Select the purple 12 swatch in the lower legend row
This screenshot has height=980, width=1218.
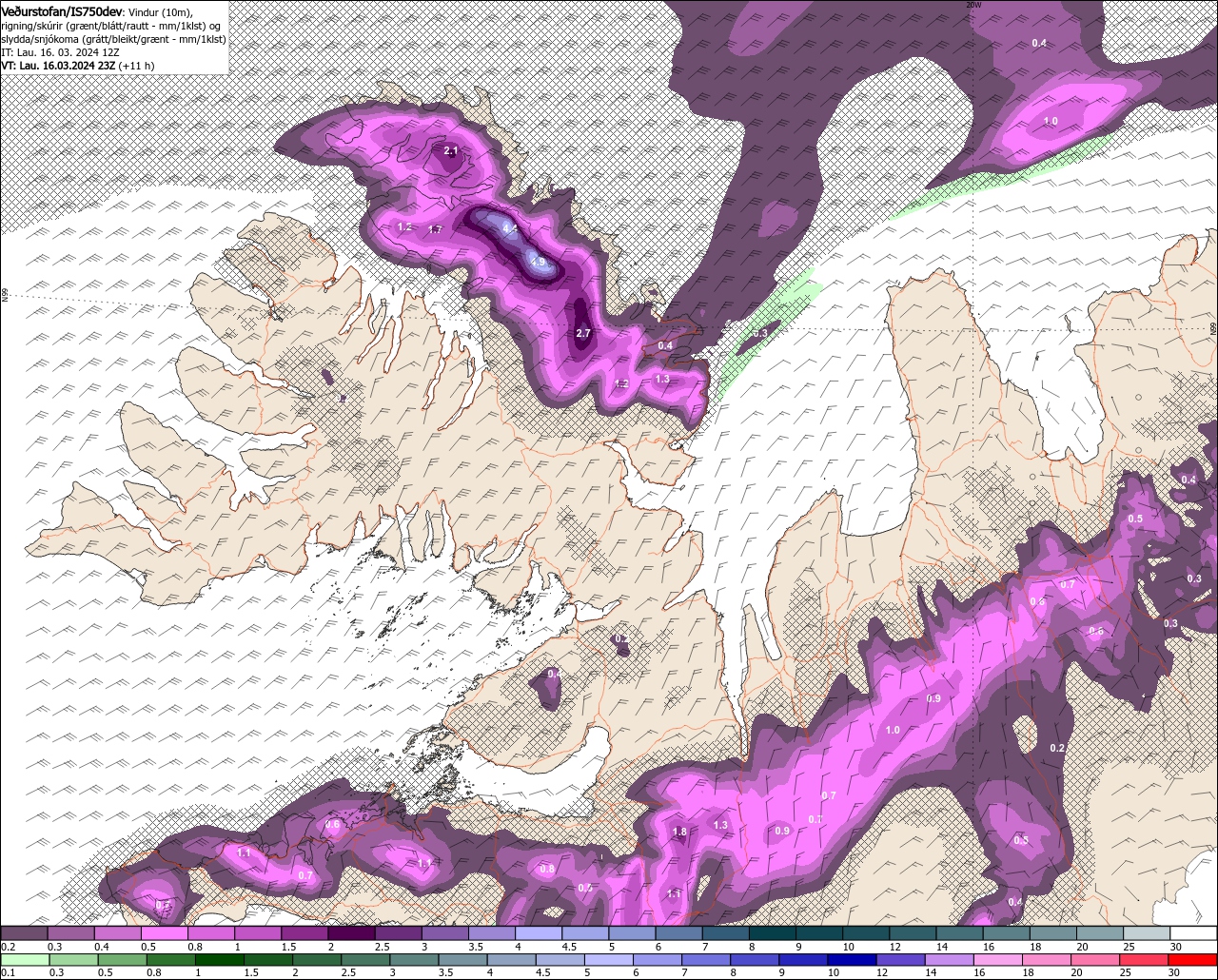pyautogui.click(x=898, y=960)
